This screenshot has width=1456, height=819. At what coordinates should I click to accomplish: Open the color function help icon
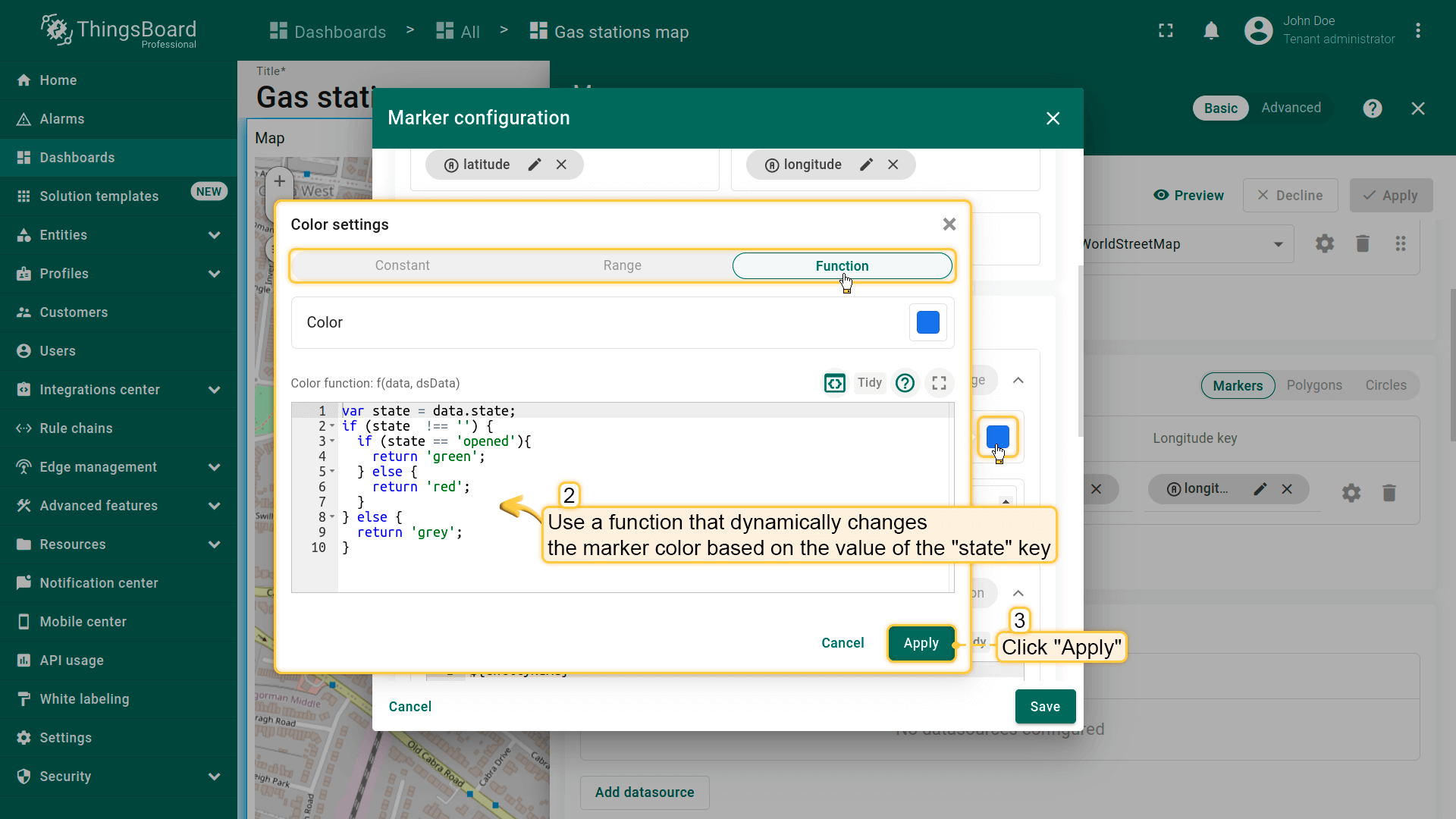pos(905,383)
